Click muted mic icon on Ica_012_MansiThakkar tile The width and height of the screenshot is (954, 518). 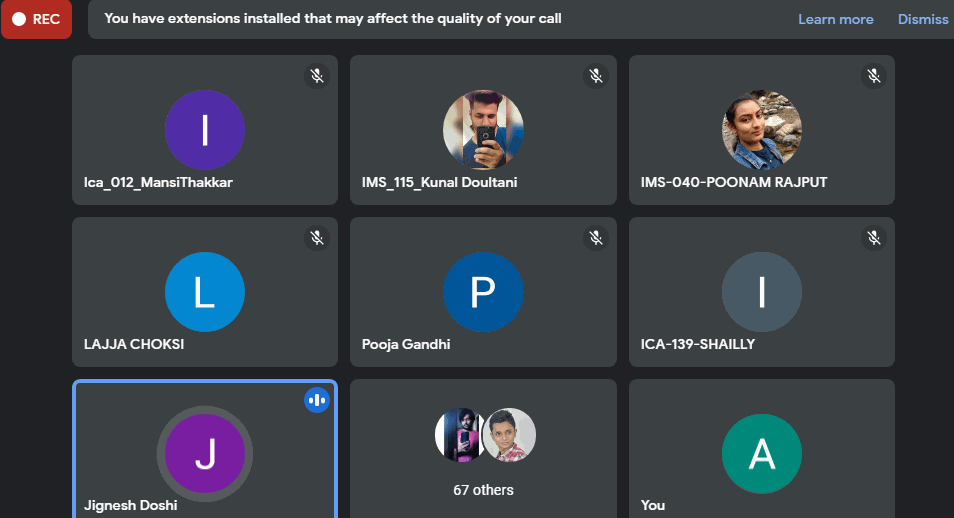point(317,76)
